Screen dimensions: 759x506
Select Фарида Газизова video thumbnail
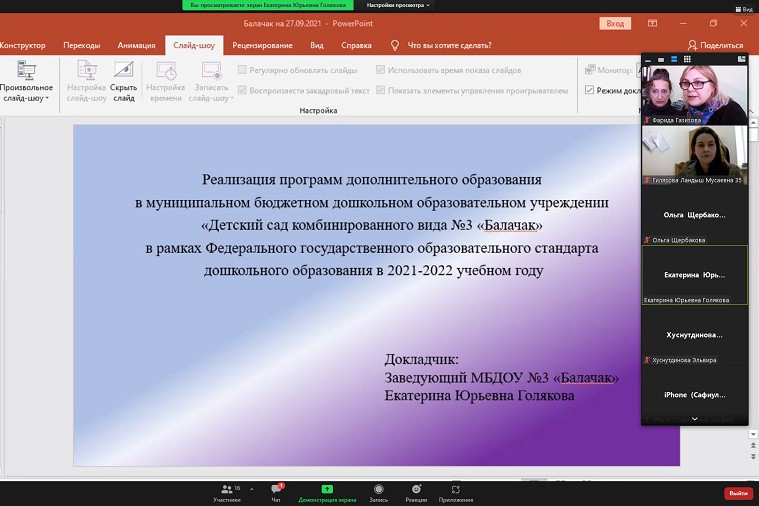click(x=695, y=95)
